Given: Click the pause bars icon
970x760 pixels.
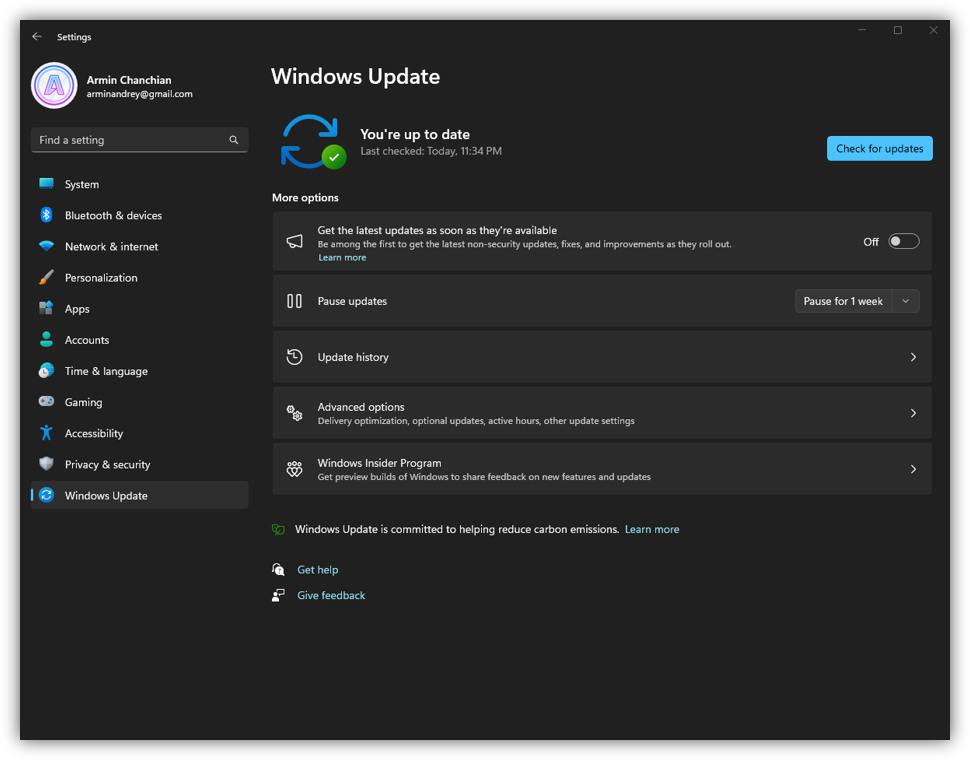Looking at the screenshot, I should click(x=294, y=301).
